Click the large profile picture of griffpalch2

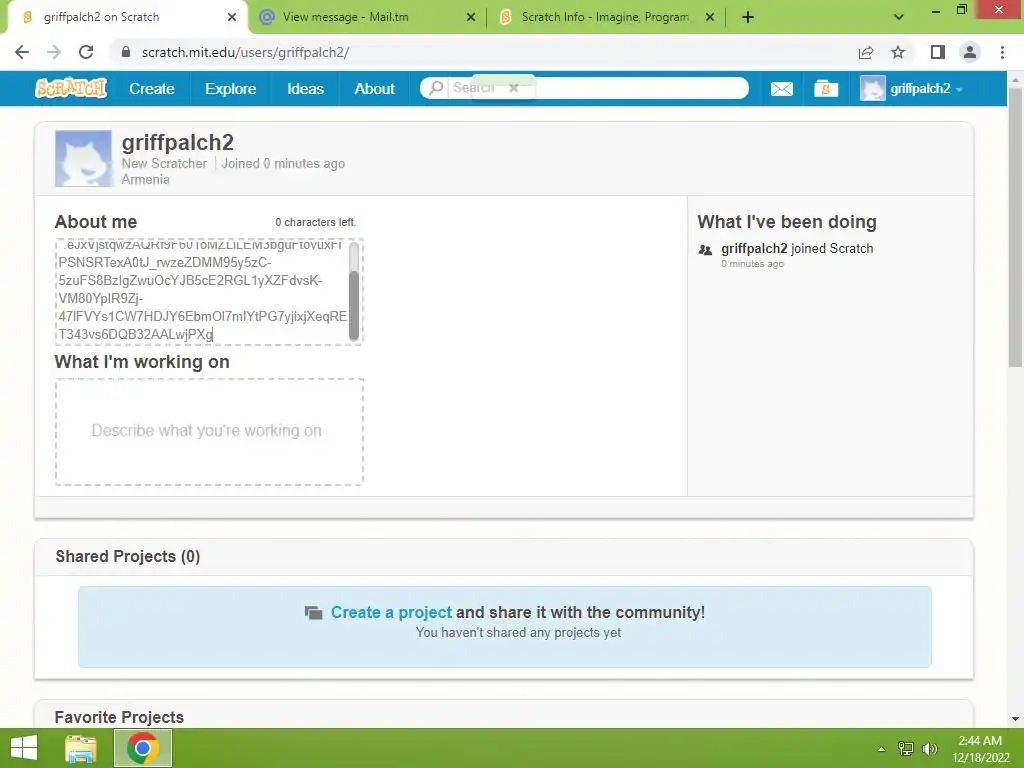click(x=83, y=159)
